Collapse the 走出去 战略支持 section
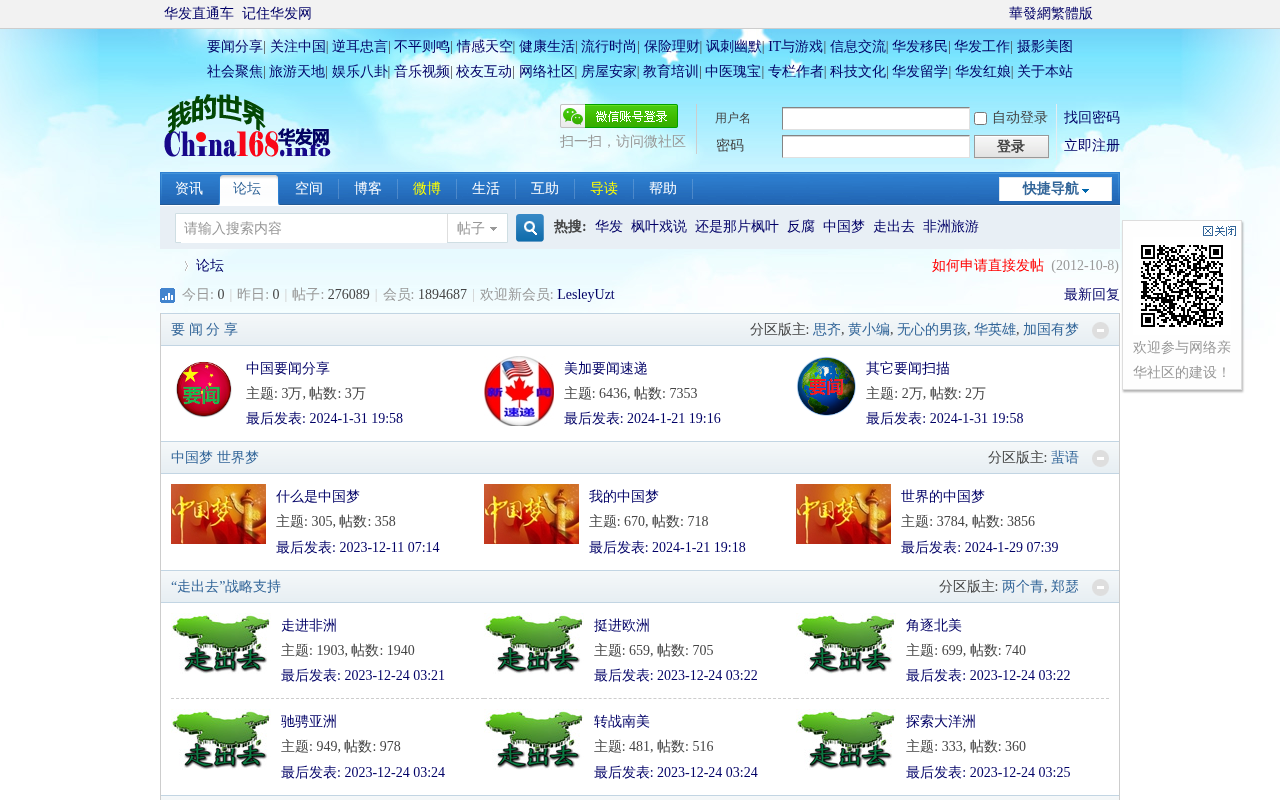1280x800 pixels. 1100,587
